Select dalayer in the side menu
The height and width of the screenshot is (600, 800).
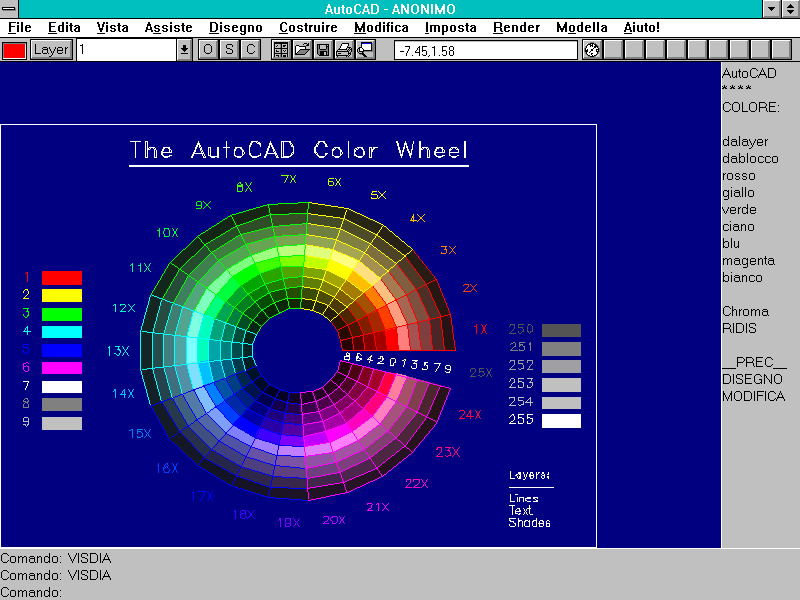(745, 142)
